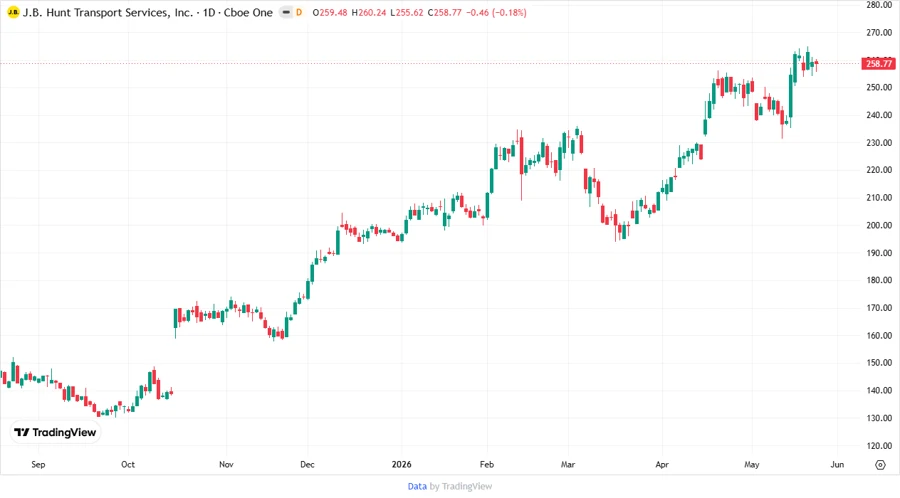Click the Apr label on time axis
Screen dimensions: 900x498
(x=662, y=465)
